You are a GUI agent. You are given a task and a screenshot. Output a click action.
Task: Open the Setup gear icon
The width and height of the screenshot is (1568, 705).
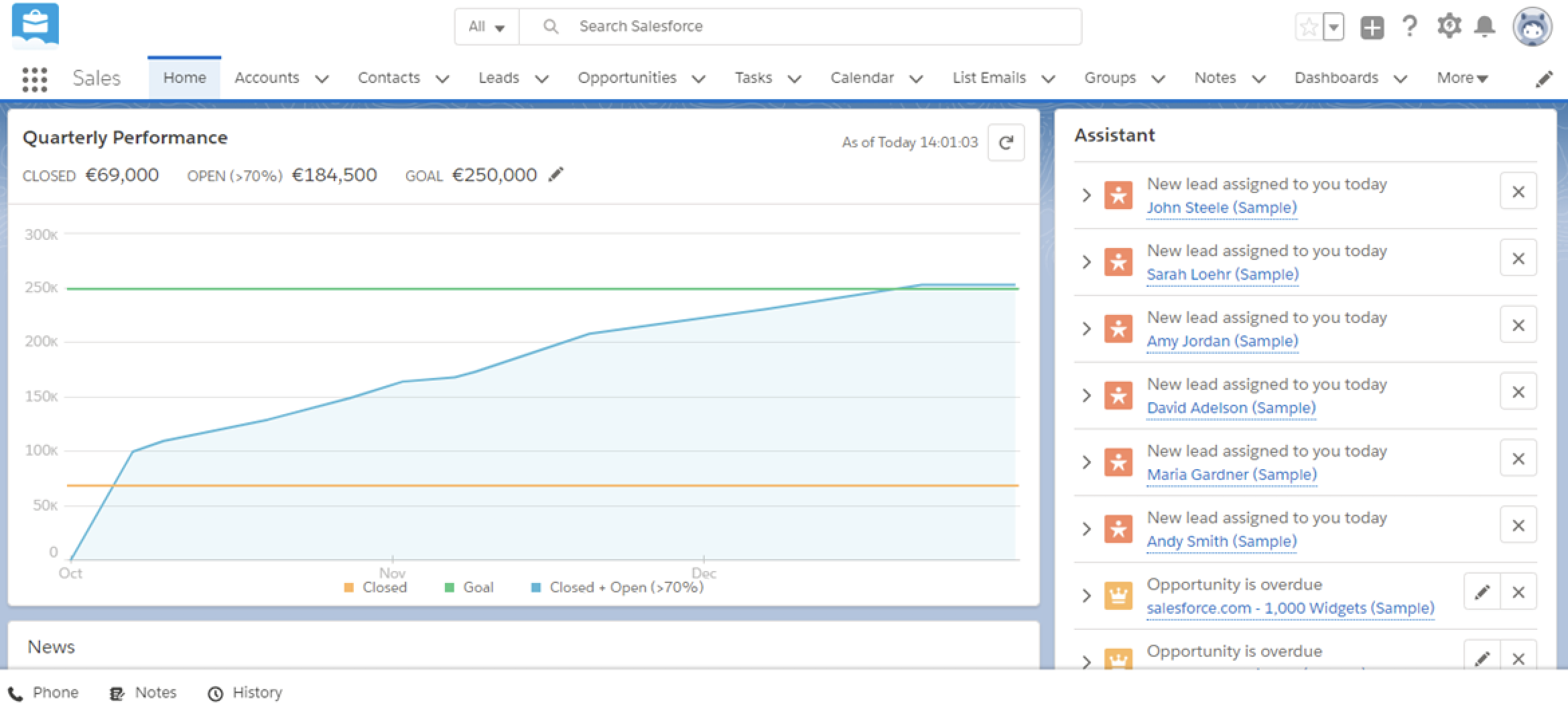1449,27
